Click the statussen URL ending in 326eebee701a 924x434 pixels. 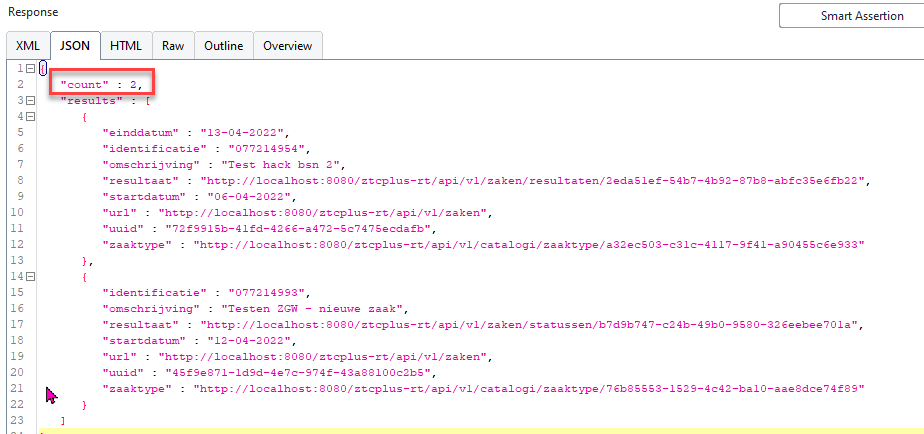click(530, 324)
